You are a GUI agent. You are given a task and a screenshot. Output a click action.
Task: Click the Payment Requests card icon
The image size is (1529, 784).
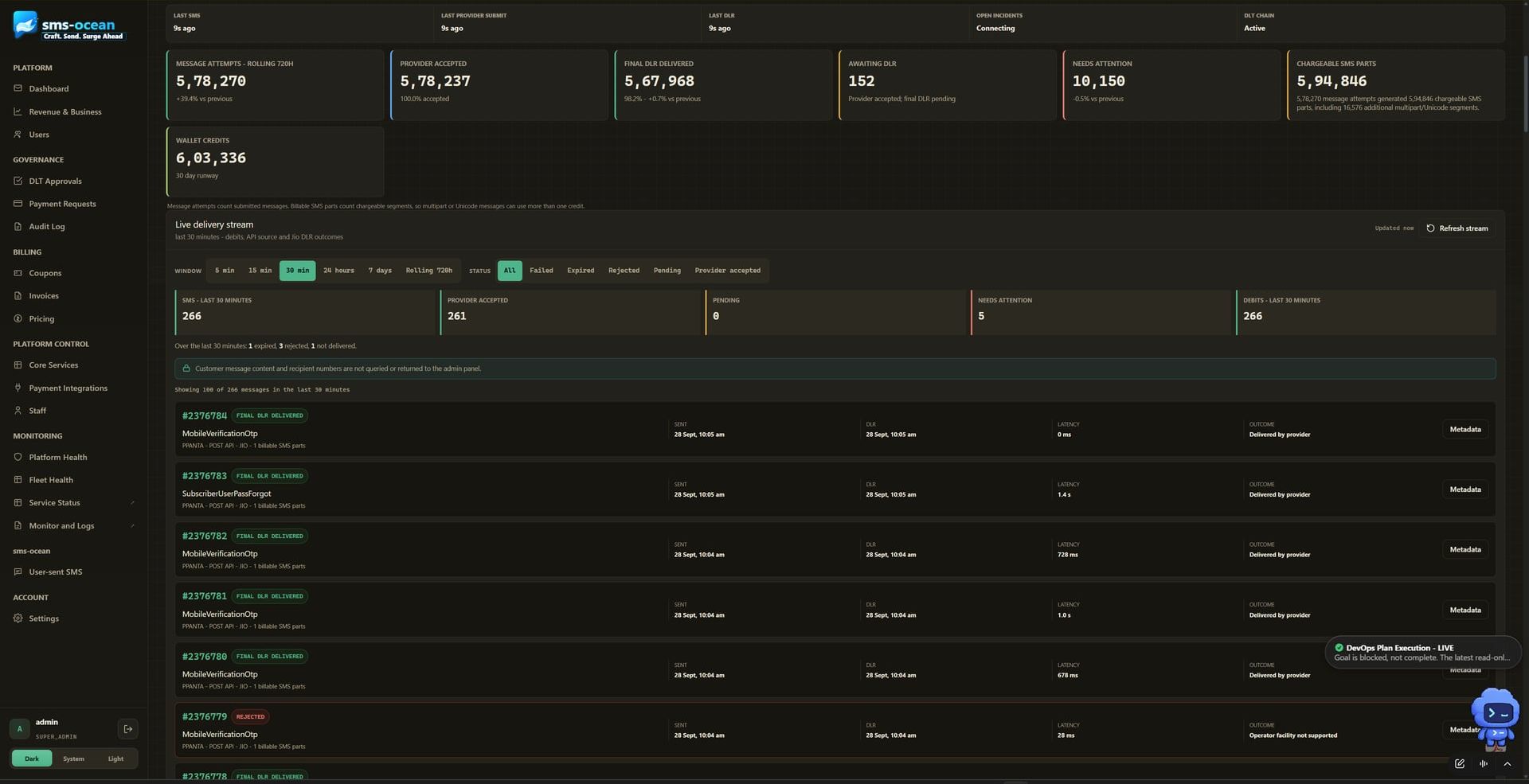pyautogui.click(x=18, y=204)
